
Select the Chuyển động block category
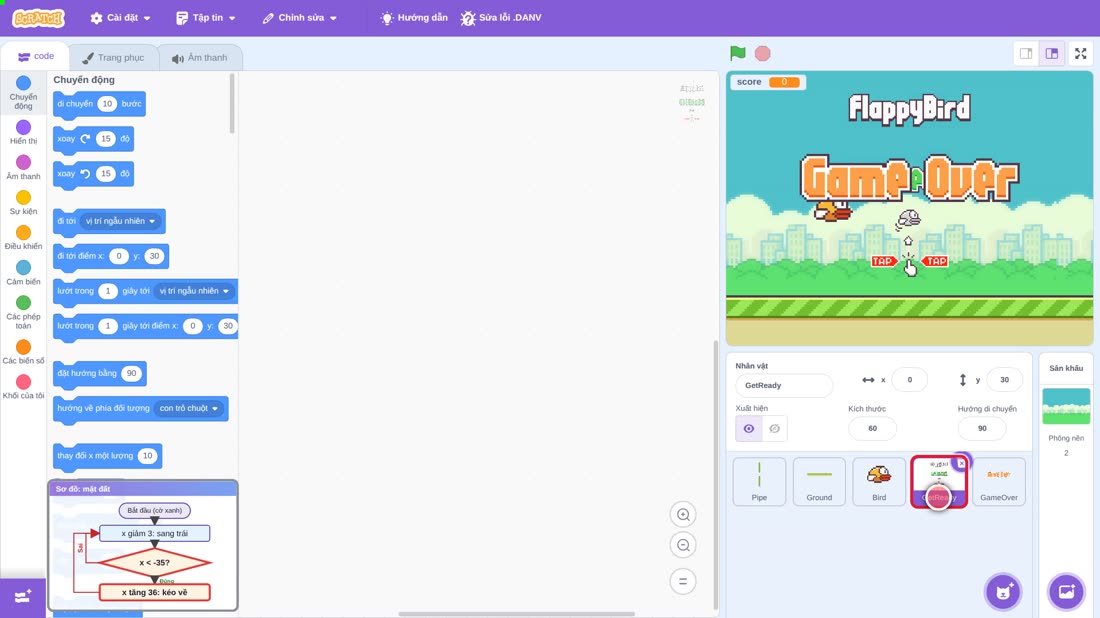point(23,93)
